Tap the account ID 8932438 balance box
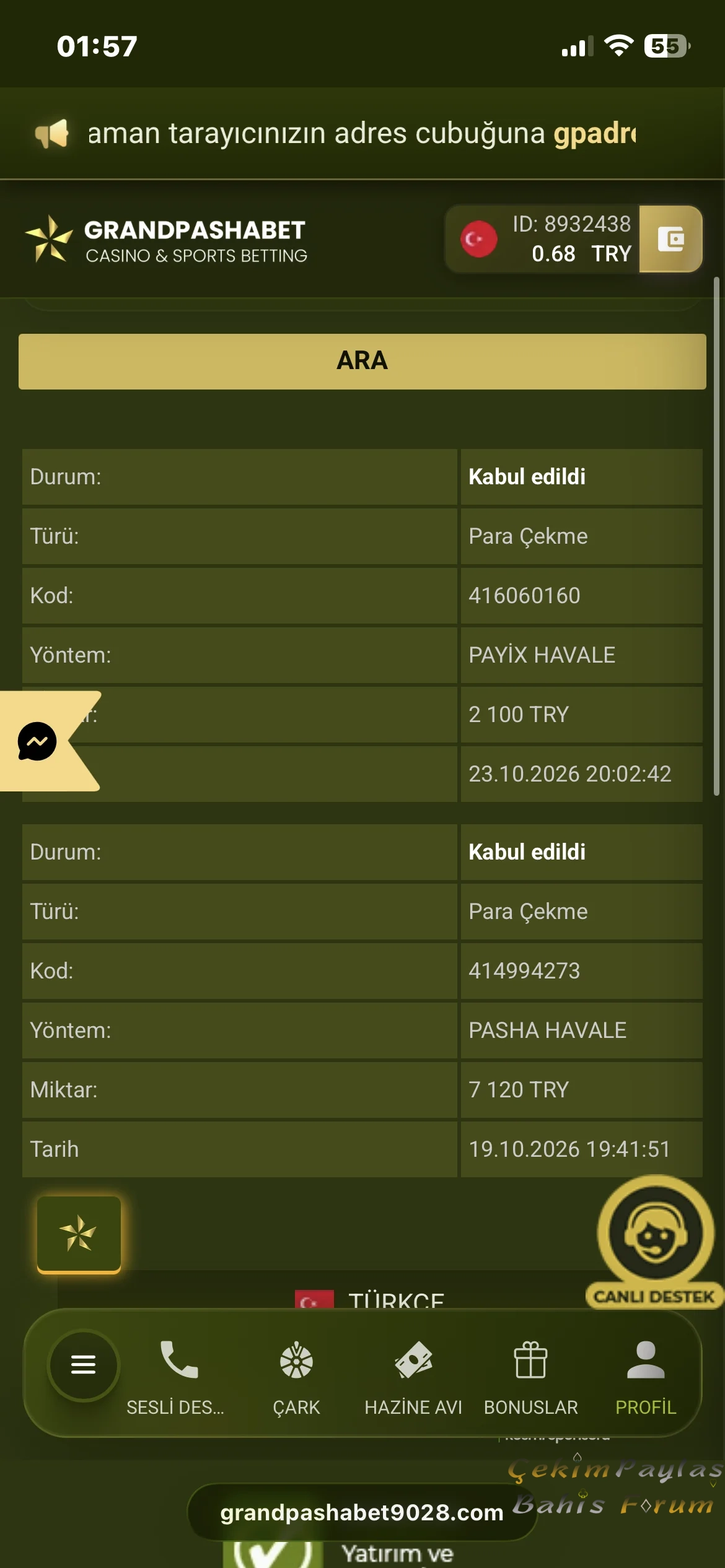Image resolution: width=725 pixels, height=1568 pixels. coord(573,239)
